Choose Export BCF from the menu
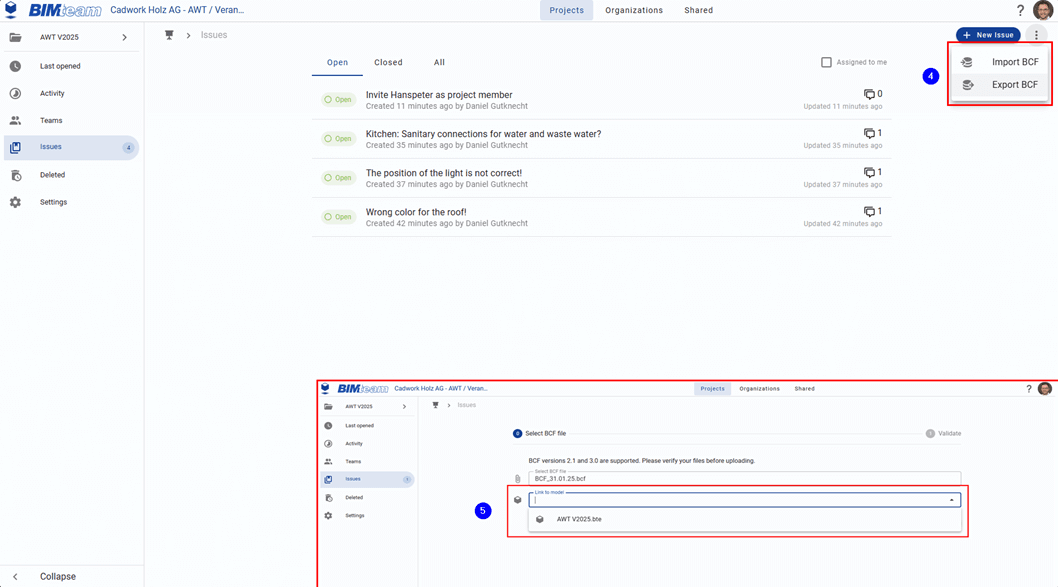The width and height of the screenshot is (1058, 587). [1014, 85]
